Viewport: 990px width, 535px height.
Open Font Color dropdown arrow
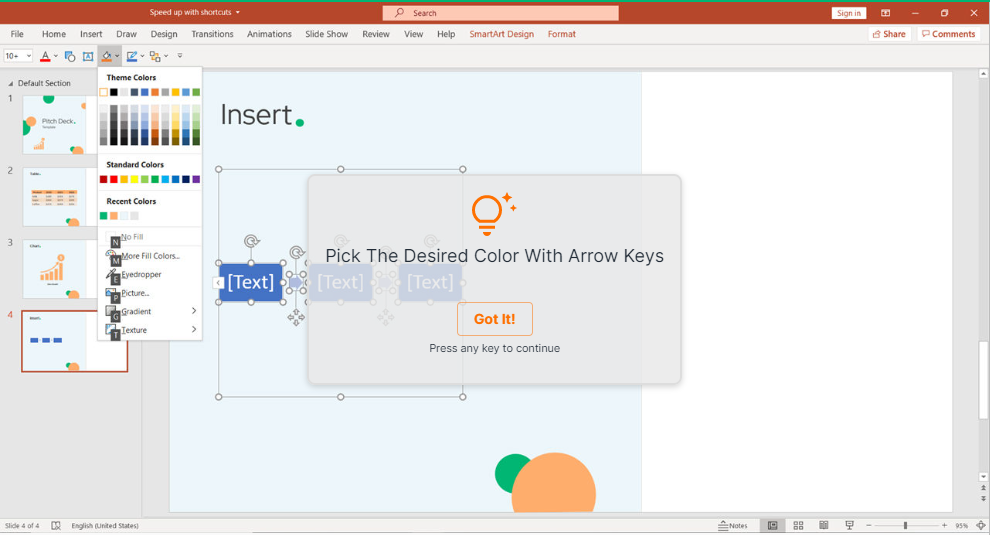coord(56,56)
